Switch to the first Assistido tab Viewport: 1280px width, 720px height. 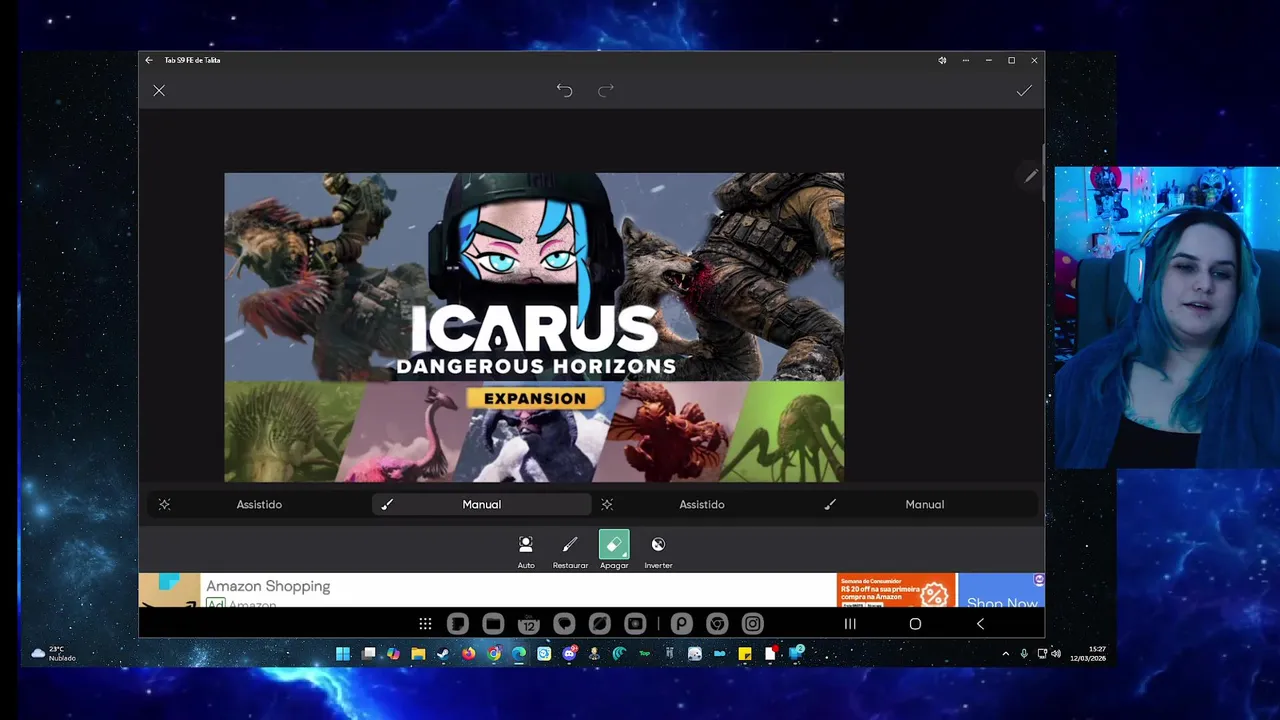tap(259, 505)
